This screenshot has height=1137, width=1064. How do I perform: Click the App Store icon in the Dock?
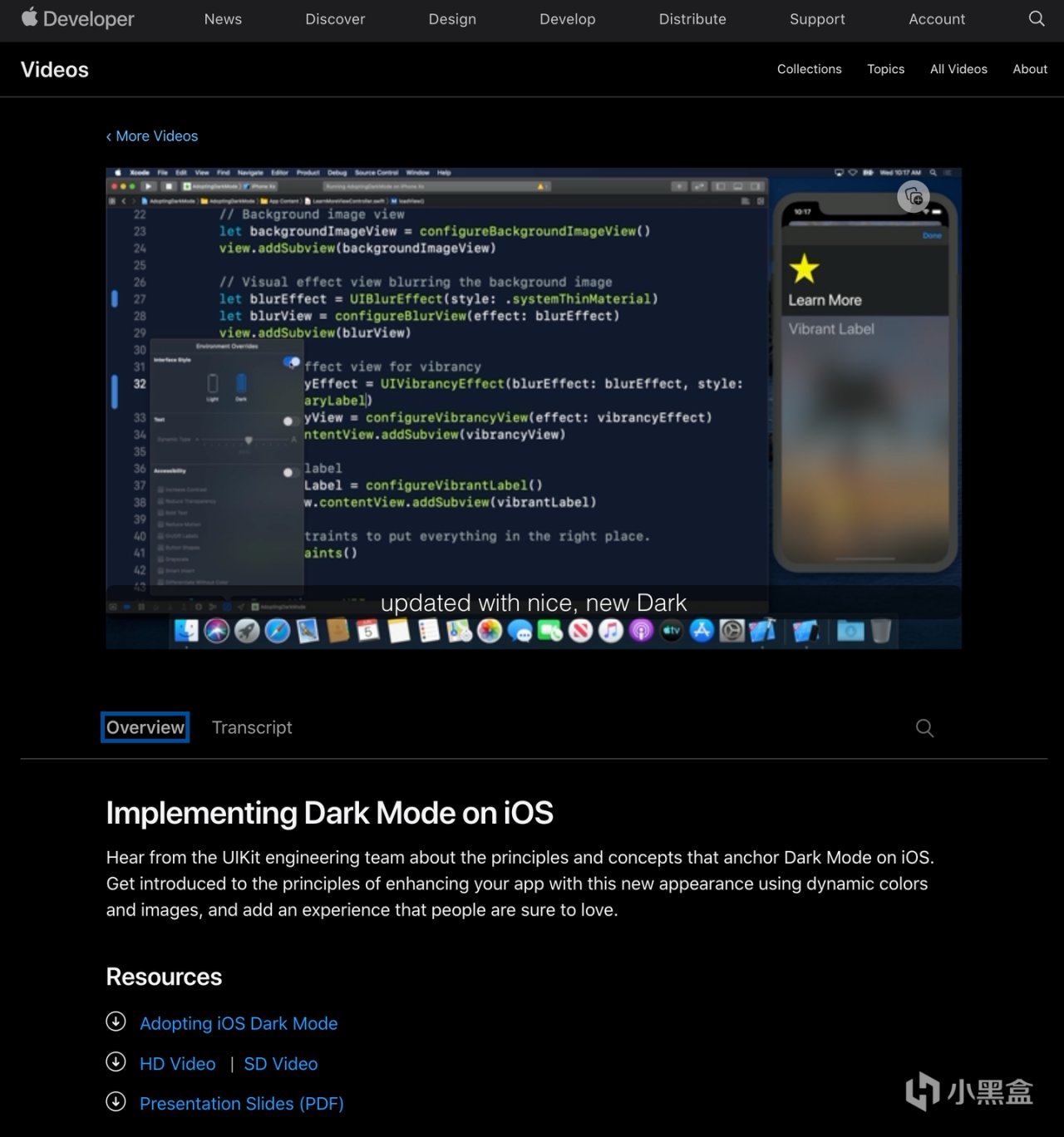tap(702, 631)
